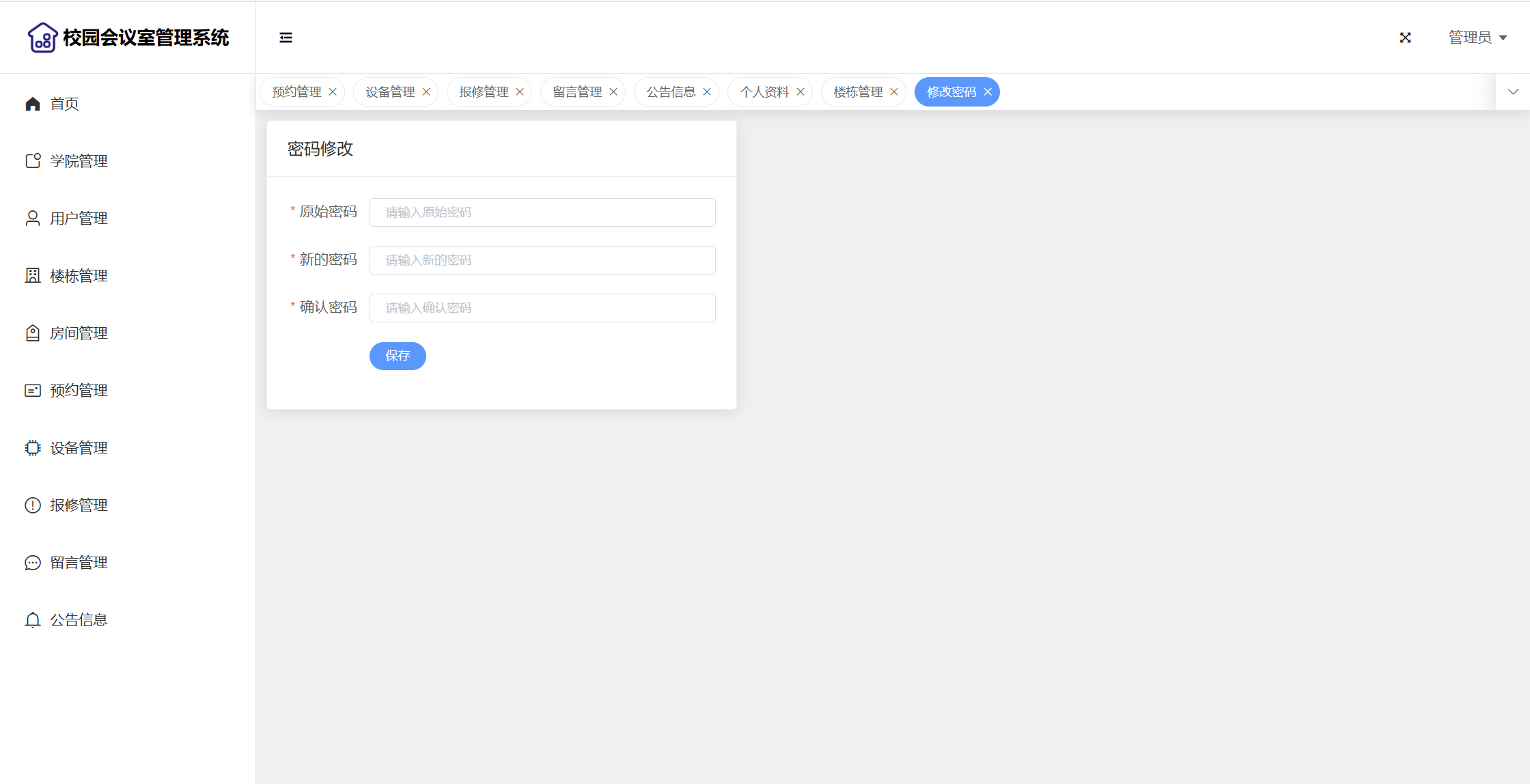This screenshot has width=1530, height=784.
Task: Close the active 修改密码 tab
Action: (988, 92)
